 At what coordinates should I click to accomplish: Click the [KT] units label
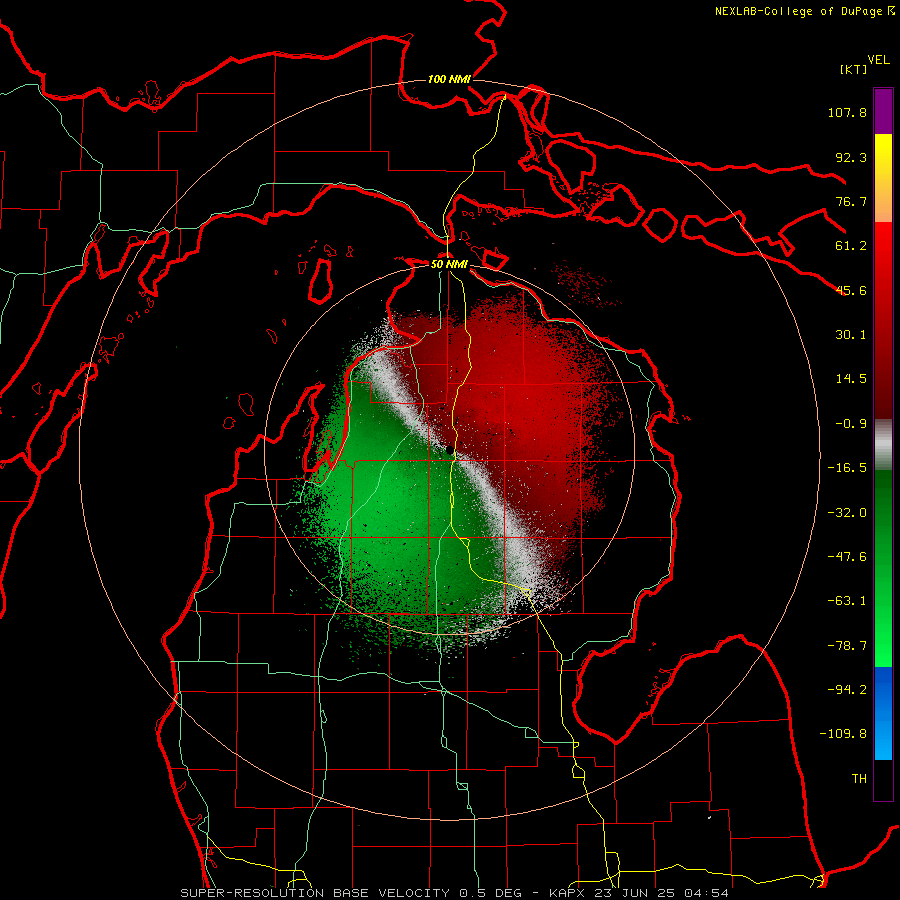click(x=853, y=69)
